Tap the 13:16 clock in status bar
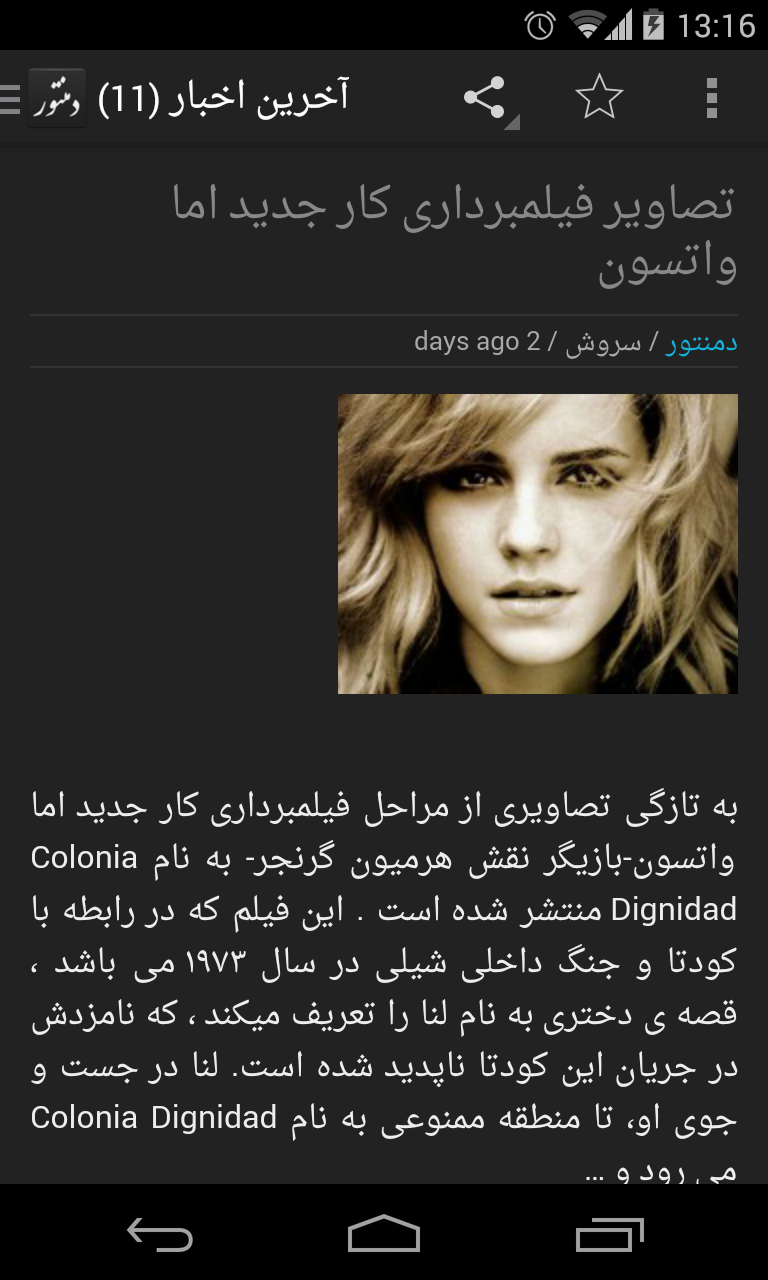The height and width of the screenshot is (1280, 768). tap(716, 25)
